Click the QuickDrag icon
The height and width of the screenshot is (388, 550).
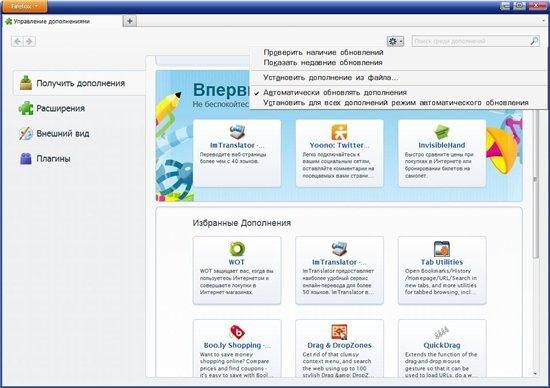(x=442, y=332)
